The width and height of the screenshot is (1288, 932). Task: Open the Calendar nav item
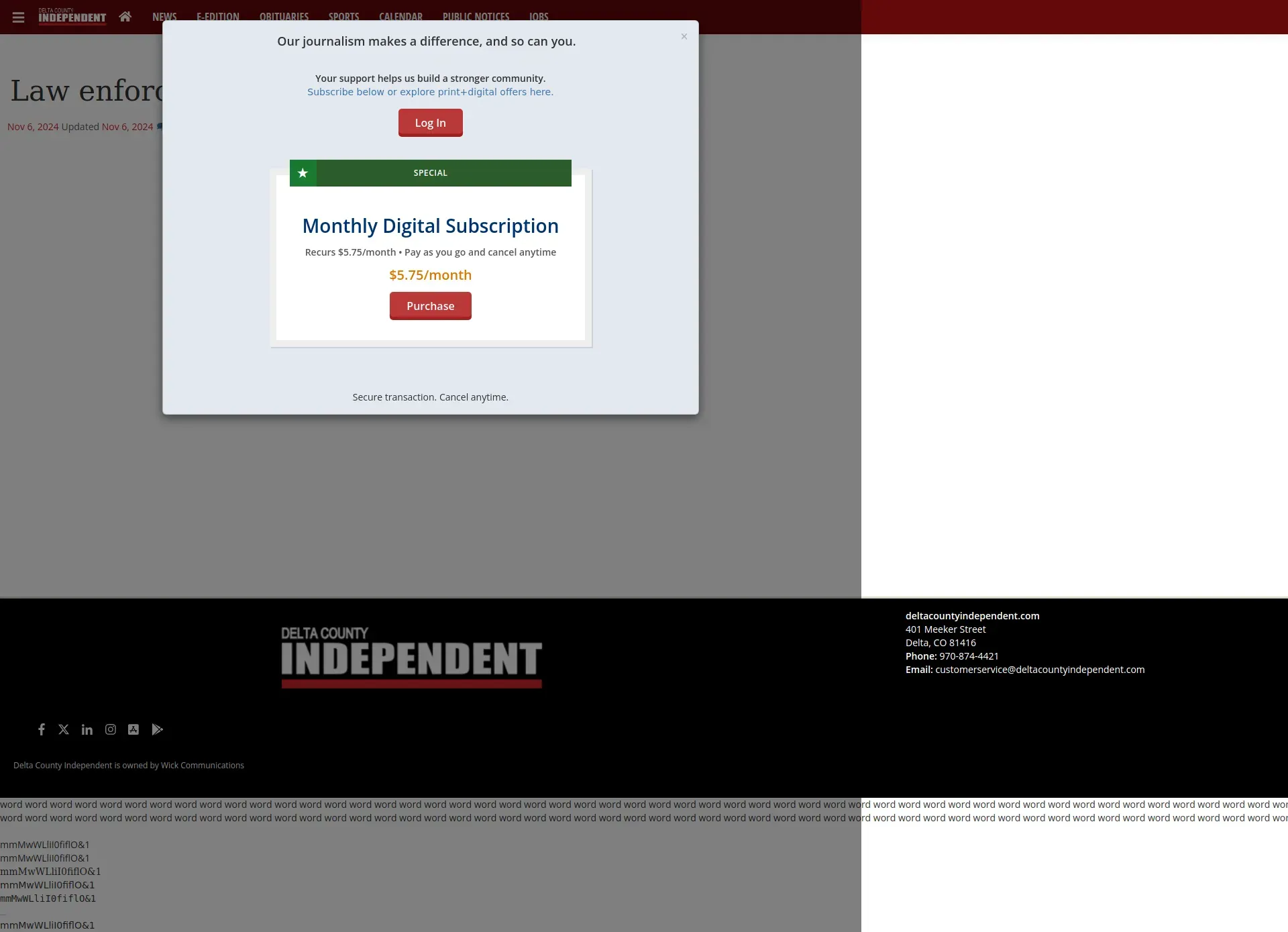[400, 17]
